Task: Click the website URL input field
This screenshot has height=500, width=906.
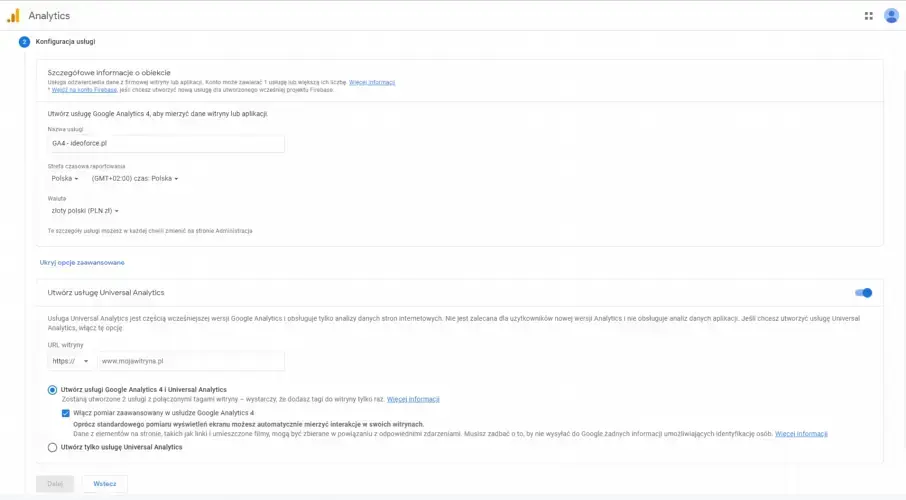Action: (190, 361)
